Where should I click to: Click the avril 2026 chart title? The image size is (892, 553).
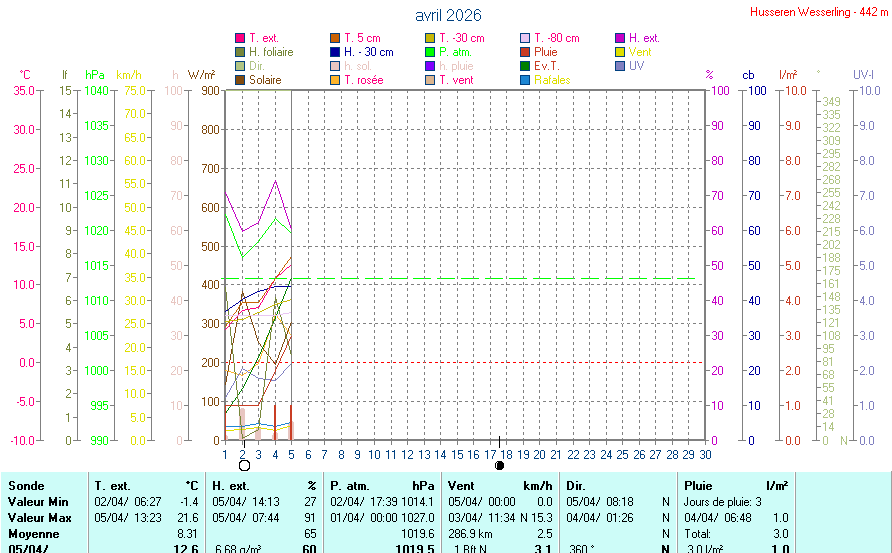coord(447,15)
